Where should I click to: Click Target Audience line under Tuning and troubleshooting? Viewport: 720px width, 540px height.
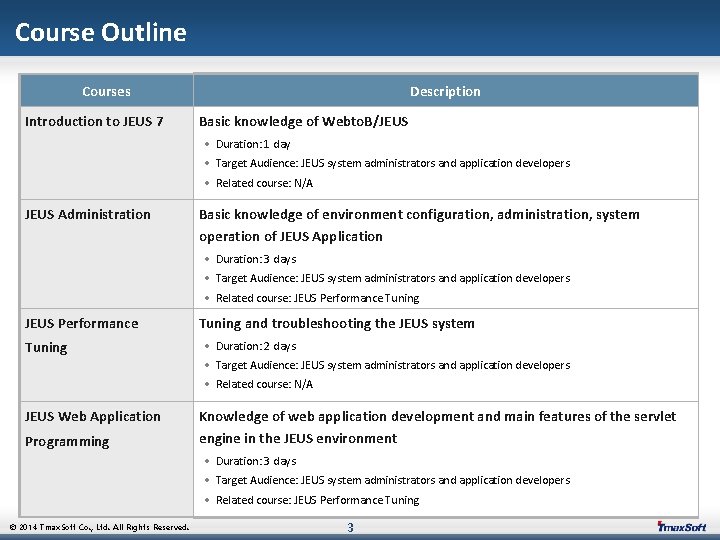point(393,365)
